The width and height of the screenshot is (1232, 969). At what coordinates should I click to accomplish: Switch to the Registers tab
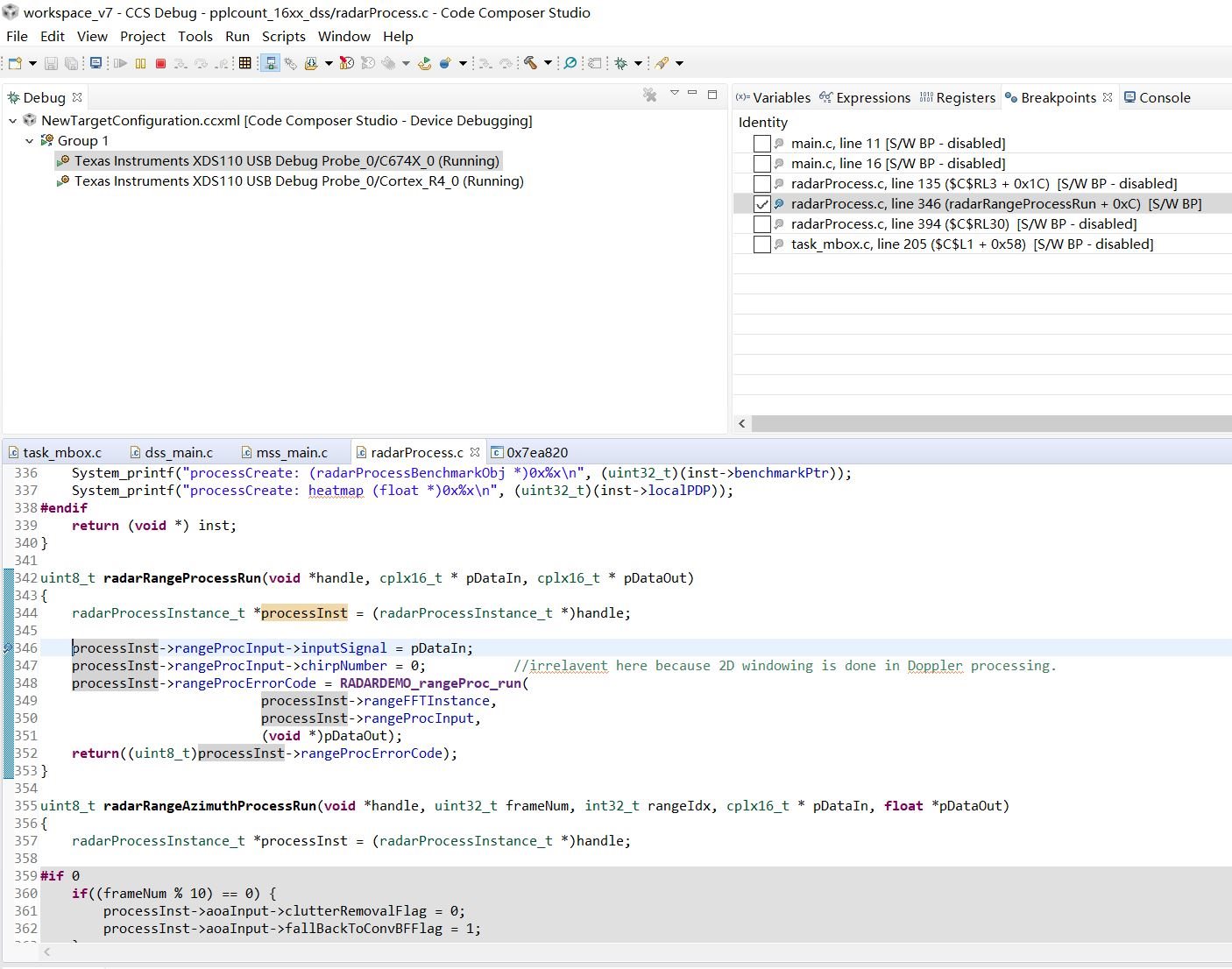965,97
